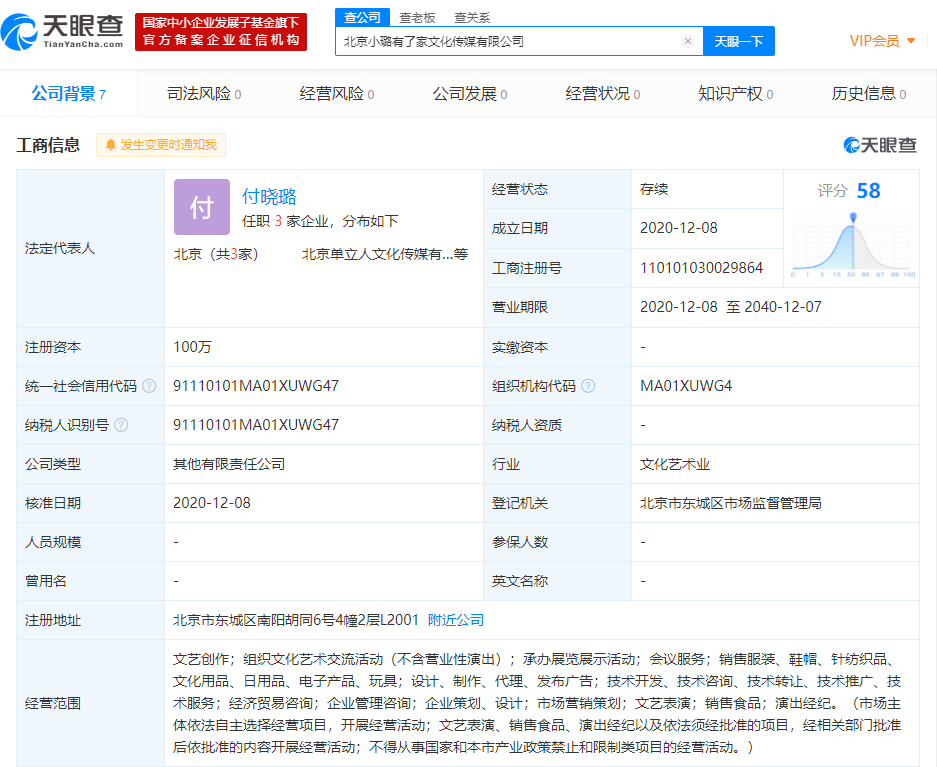Image resolution: width=937 pixels, height=767 pixels.
Task: Open the 经营状况 tab
Action: (x=603, y=94)
